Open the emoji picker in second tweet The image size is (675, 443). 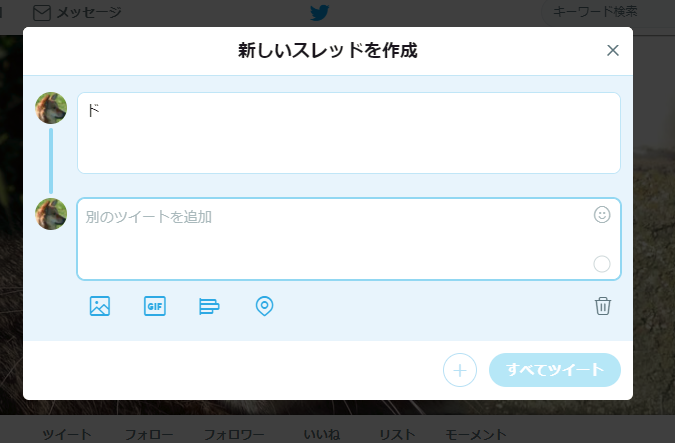(x=602, y=214)
